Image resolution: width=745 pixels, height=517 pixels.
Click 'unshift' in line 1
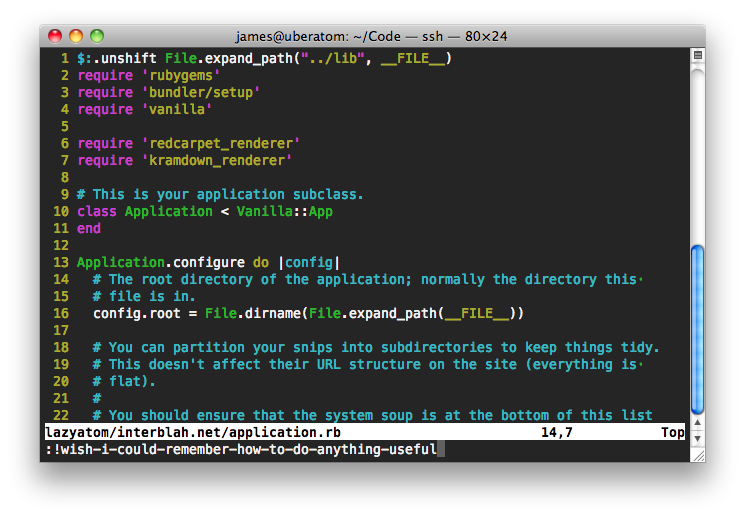tap(129, 58)
